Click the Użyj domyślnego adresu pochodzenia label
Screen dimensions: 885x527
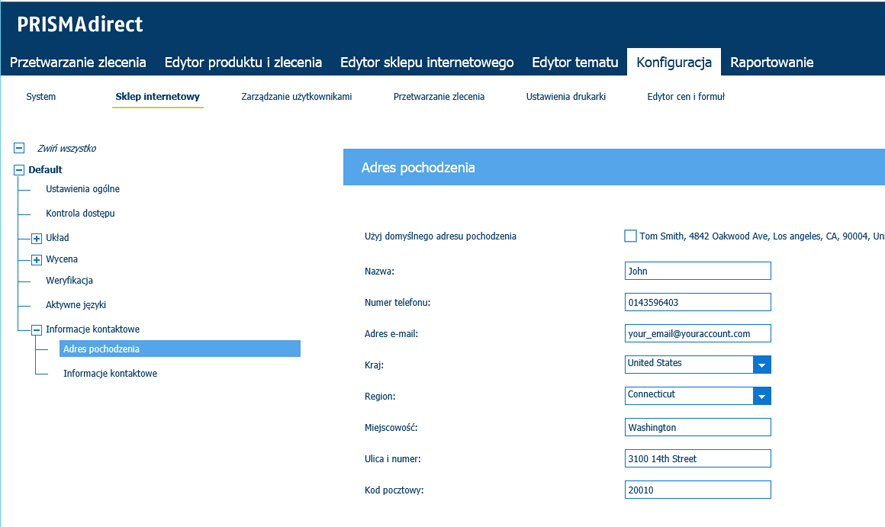440,236
